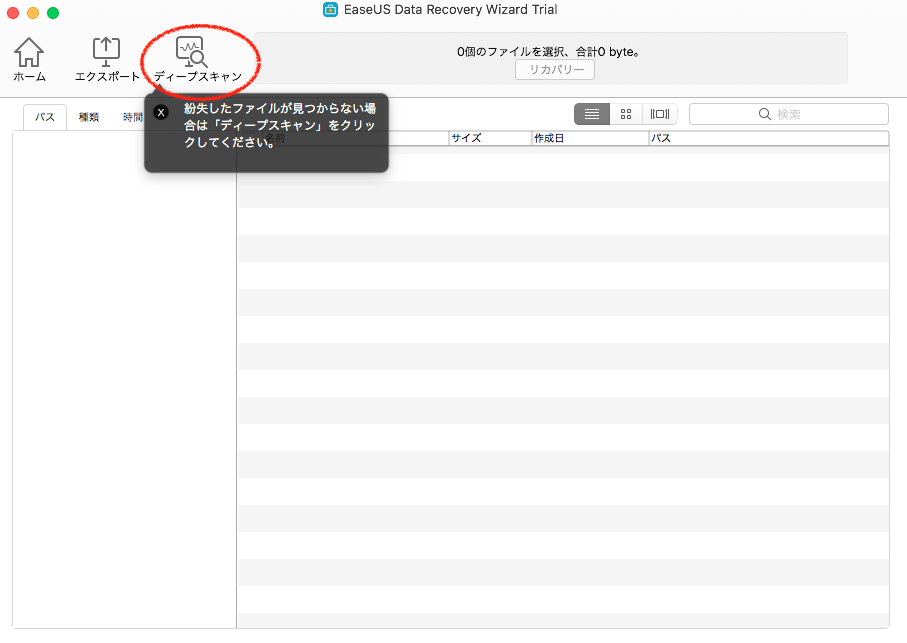The height and width of the screenshot is (643, 907).
Task: Start a ディープスキャン deep scan
Action: click(198, 60)
